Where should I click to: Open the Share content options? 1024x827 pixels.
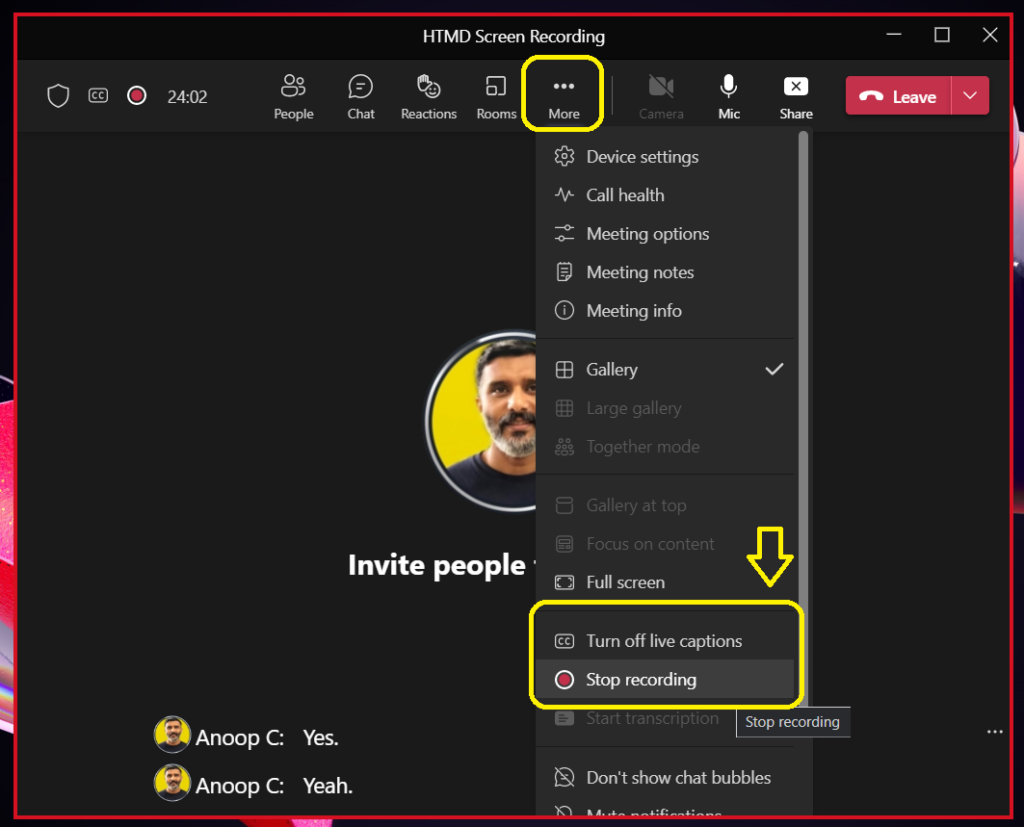(795, 95)
